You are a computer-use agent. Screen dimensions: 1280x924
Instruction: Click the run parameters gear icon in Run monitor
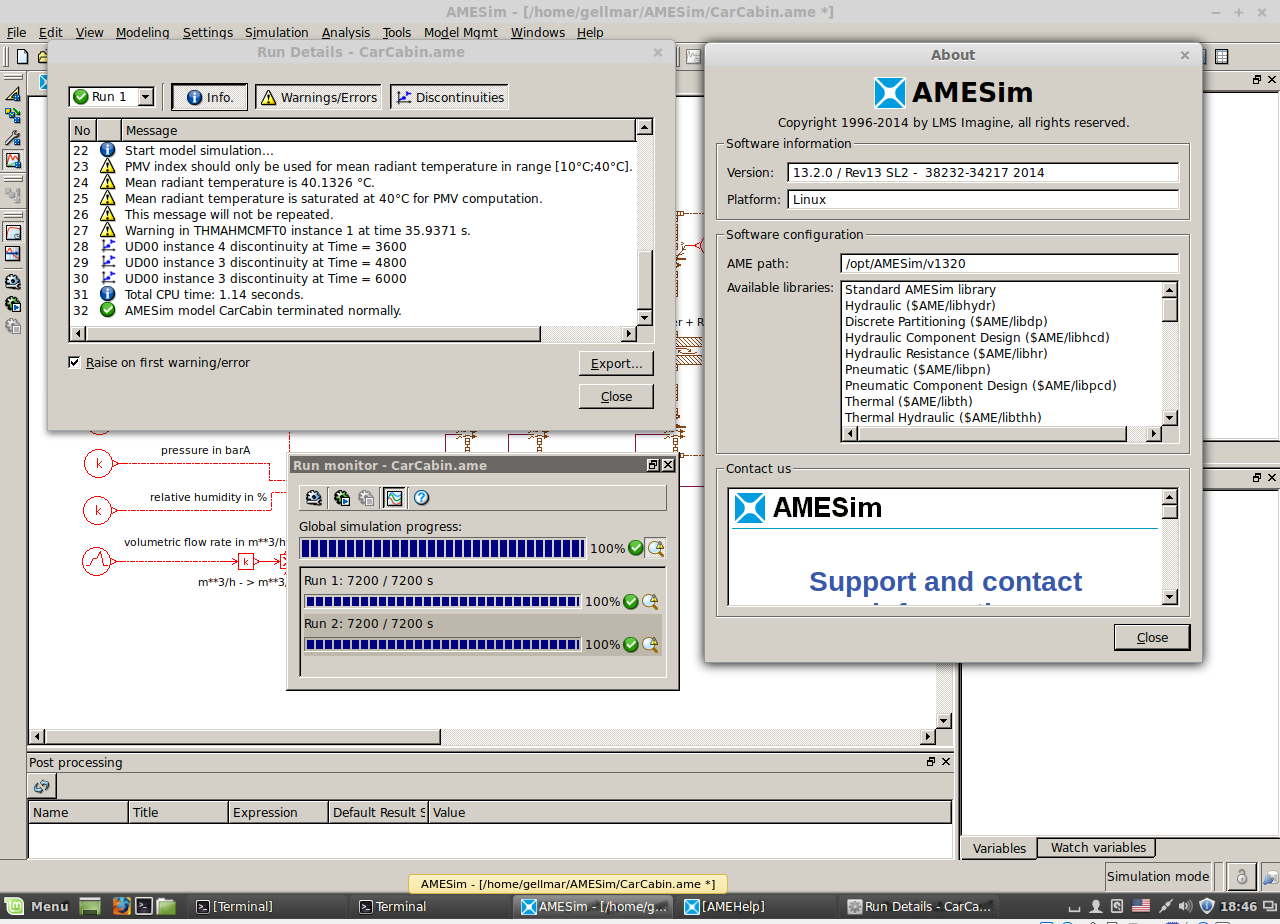(314, 498)
